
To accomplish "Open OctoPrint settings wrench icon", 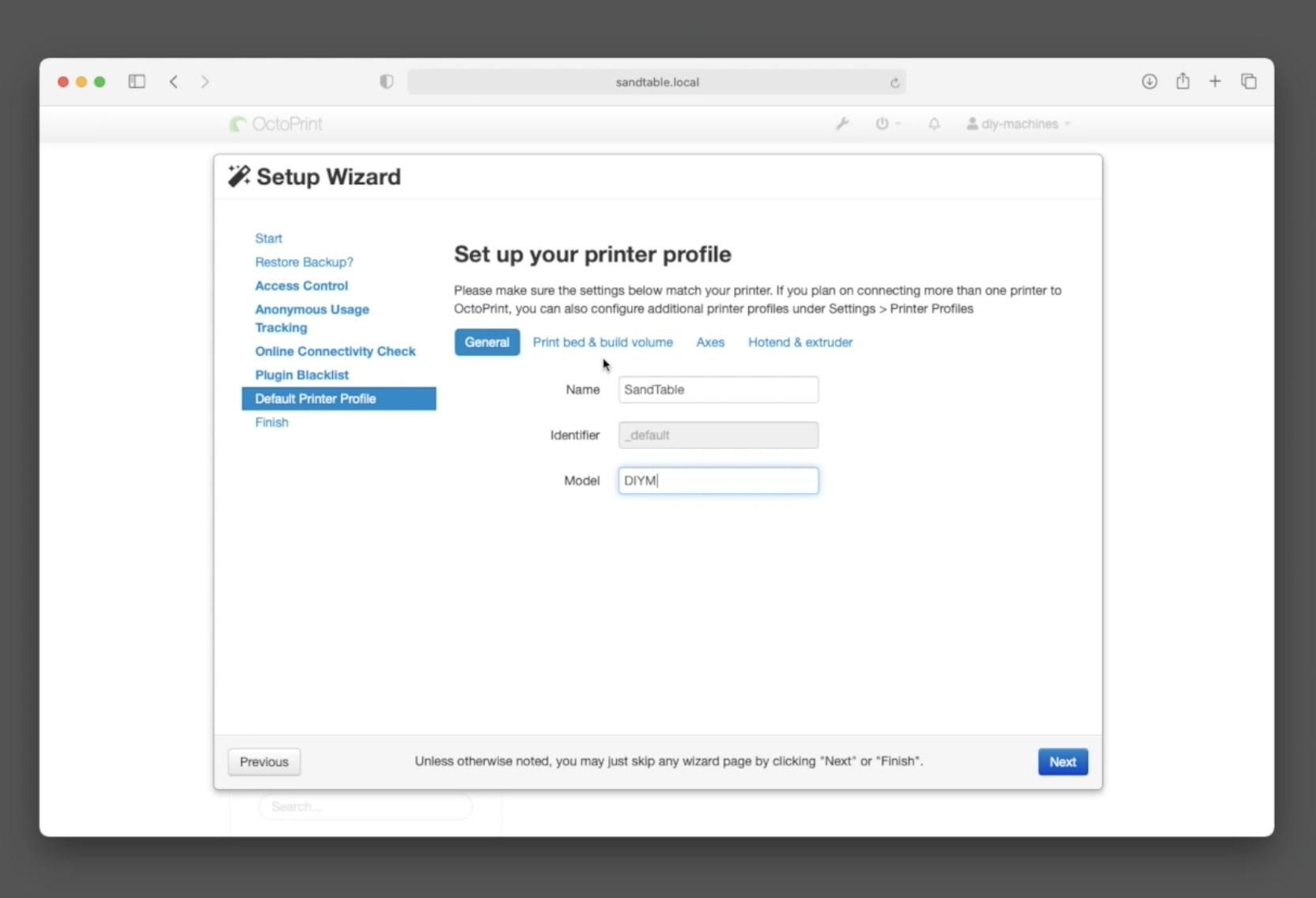I will (842, 123).
